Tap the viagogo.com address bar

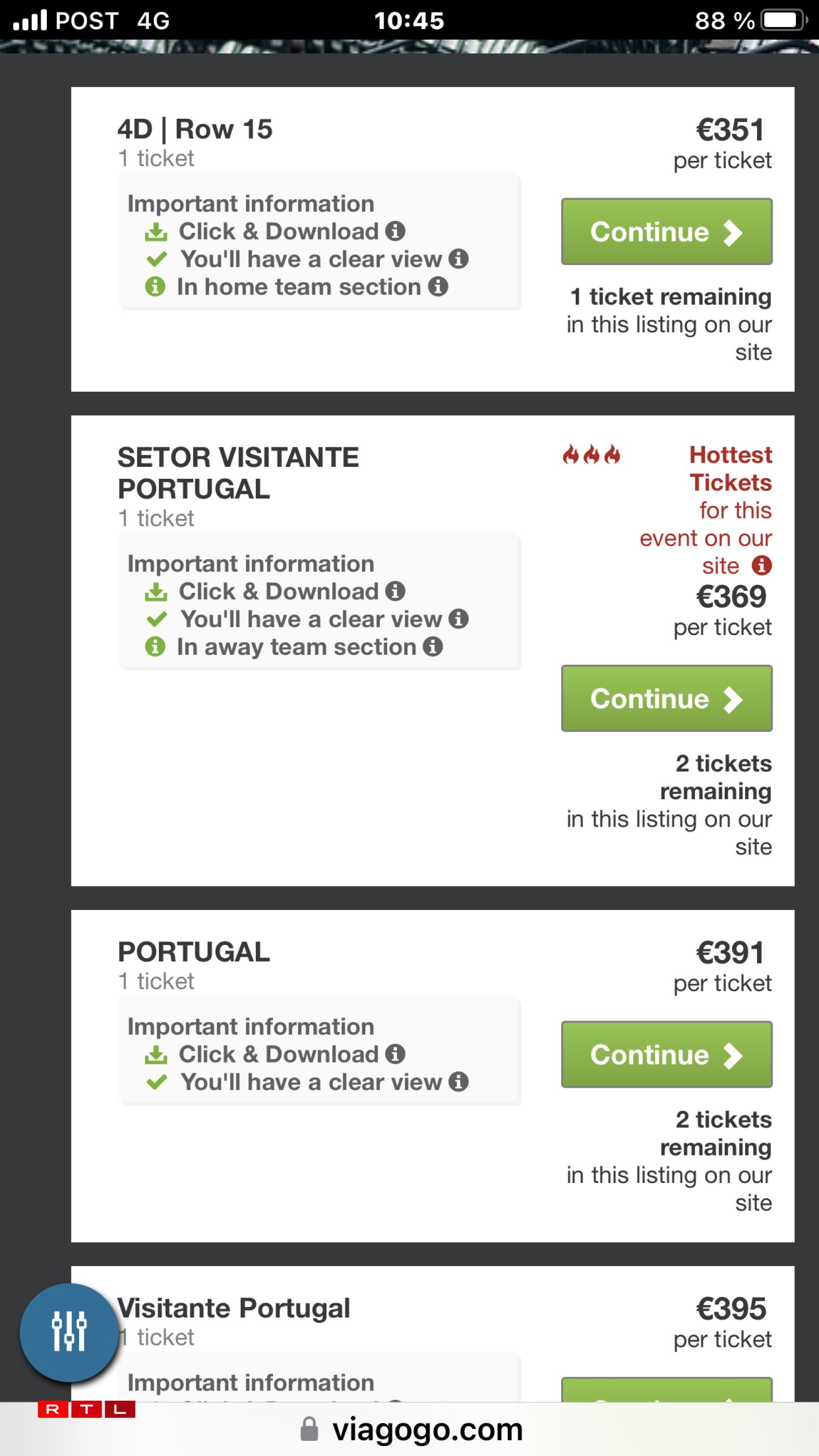tap(427, 1430)
